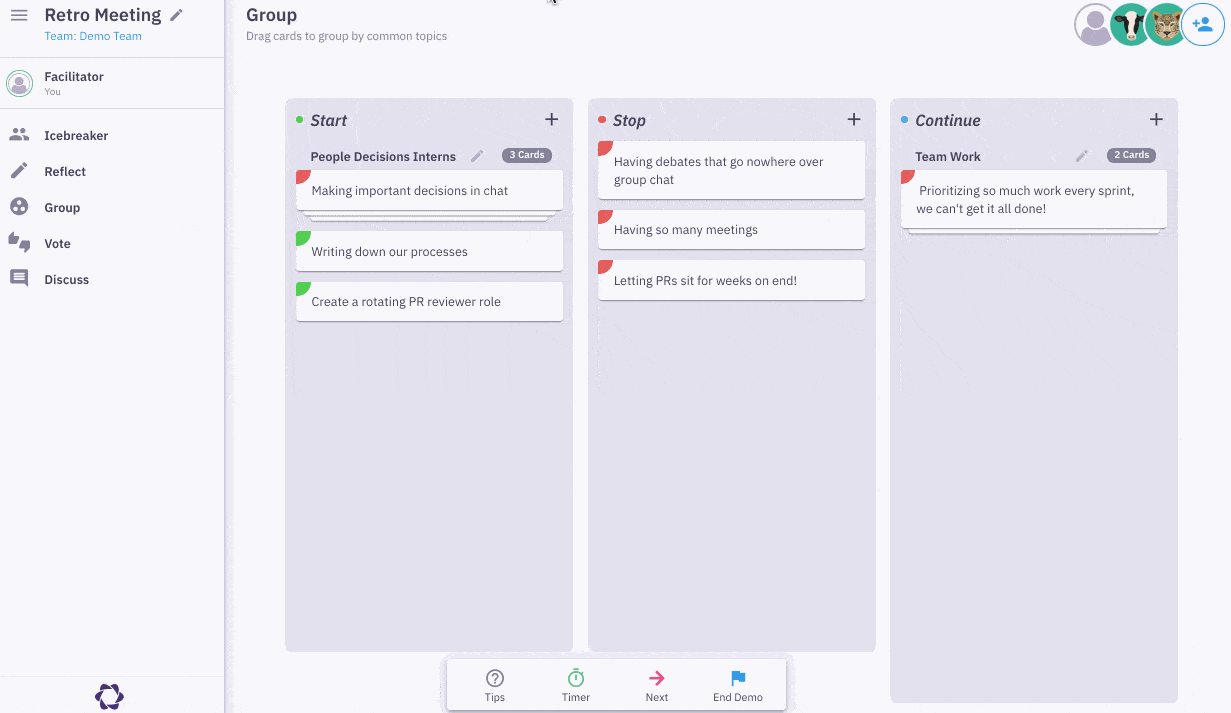Screen dimensions: 1231x713
Task: Click the Continue column heading
Action: click(x=948, y=120)
